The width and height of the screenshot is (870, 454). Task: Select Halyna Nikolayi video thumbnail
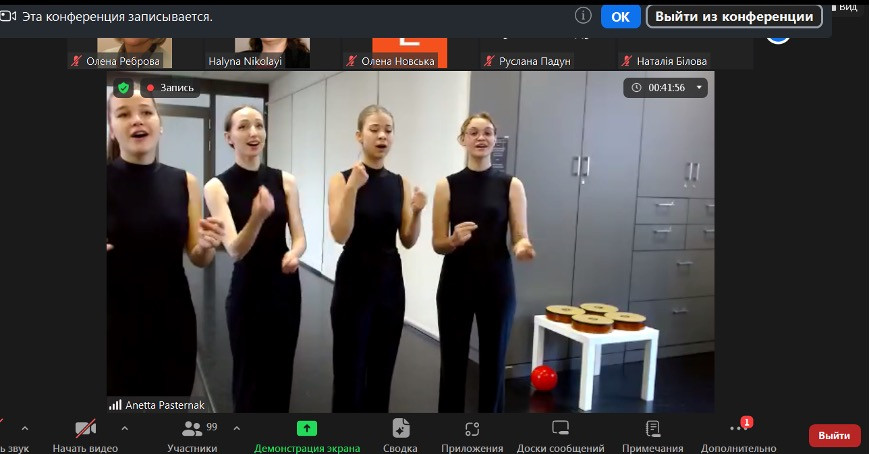tap(272, 53)
